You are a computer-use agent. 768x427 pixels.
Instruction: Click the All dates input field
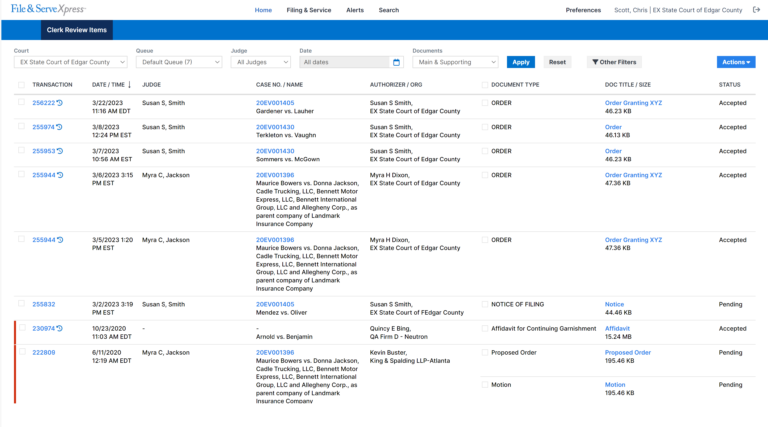click(x=345, y=62)
